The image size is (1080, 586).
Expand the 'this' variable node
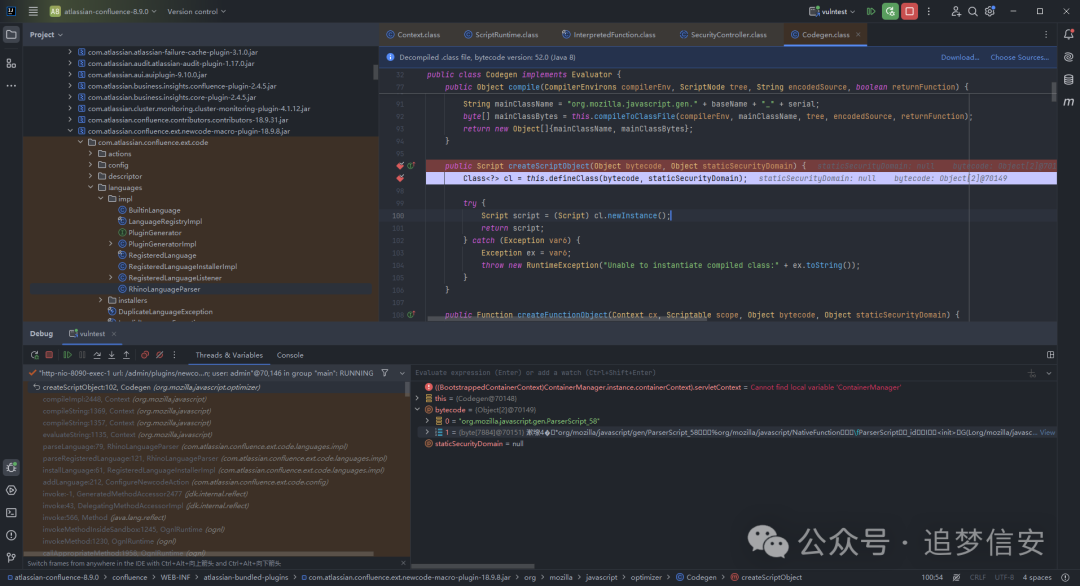(417, 399)
